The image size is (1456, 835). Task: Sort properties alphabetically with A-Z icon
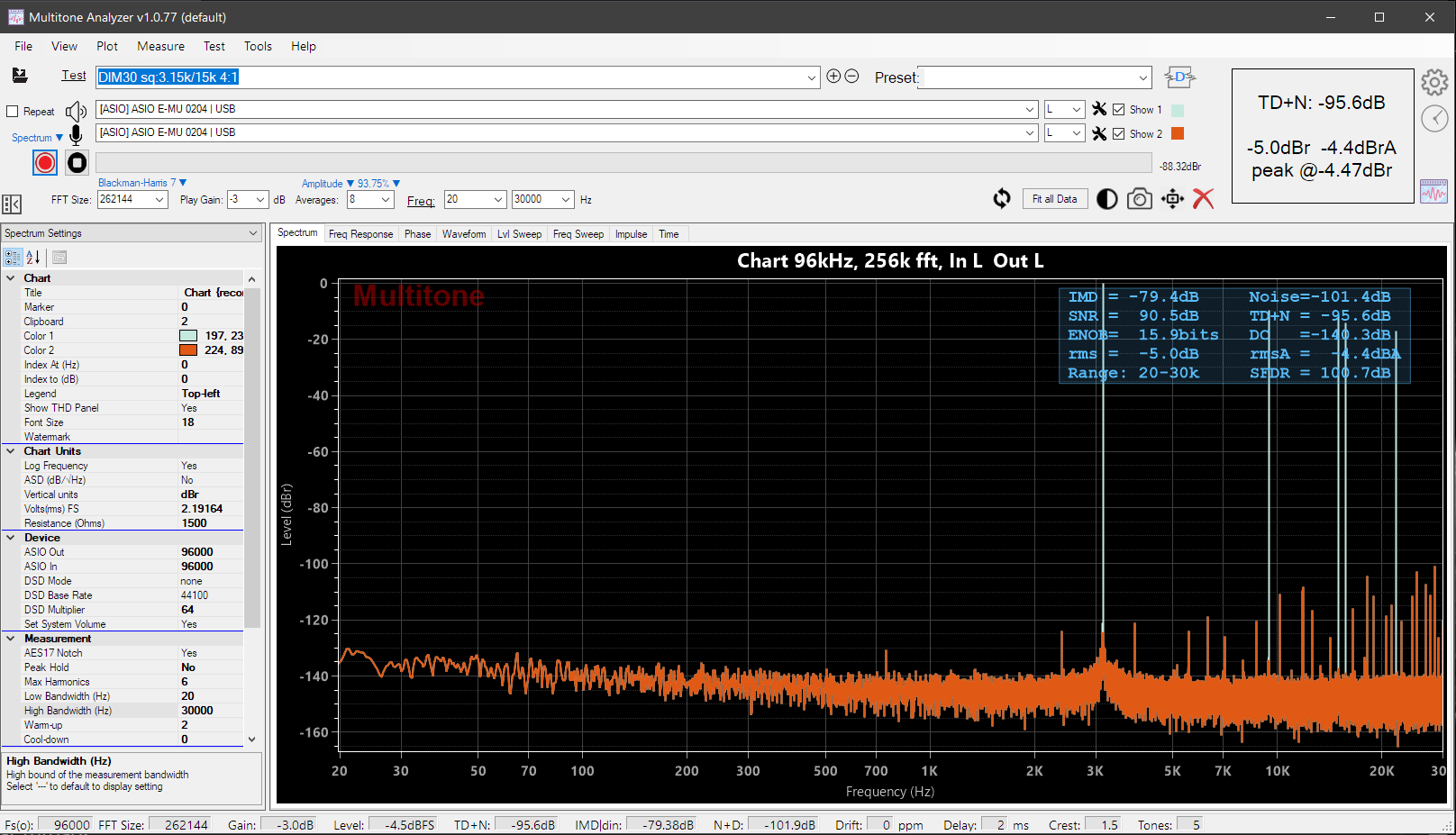(x=33, y=258)
